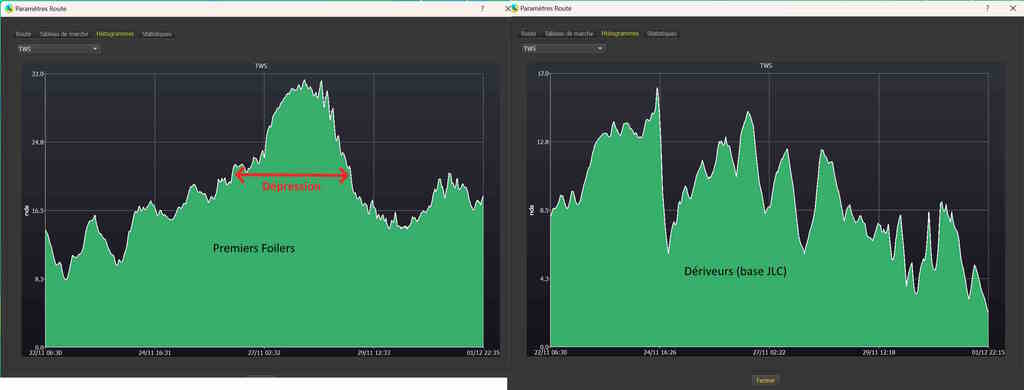1024x390 pixels.
Task: Select Histogrammes tab in right window
Action: pyautogui.click(x=620, y=34)
